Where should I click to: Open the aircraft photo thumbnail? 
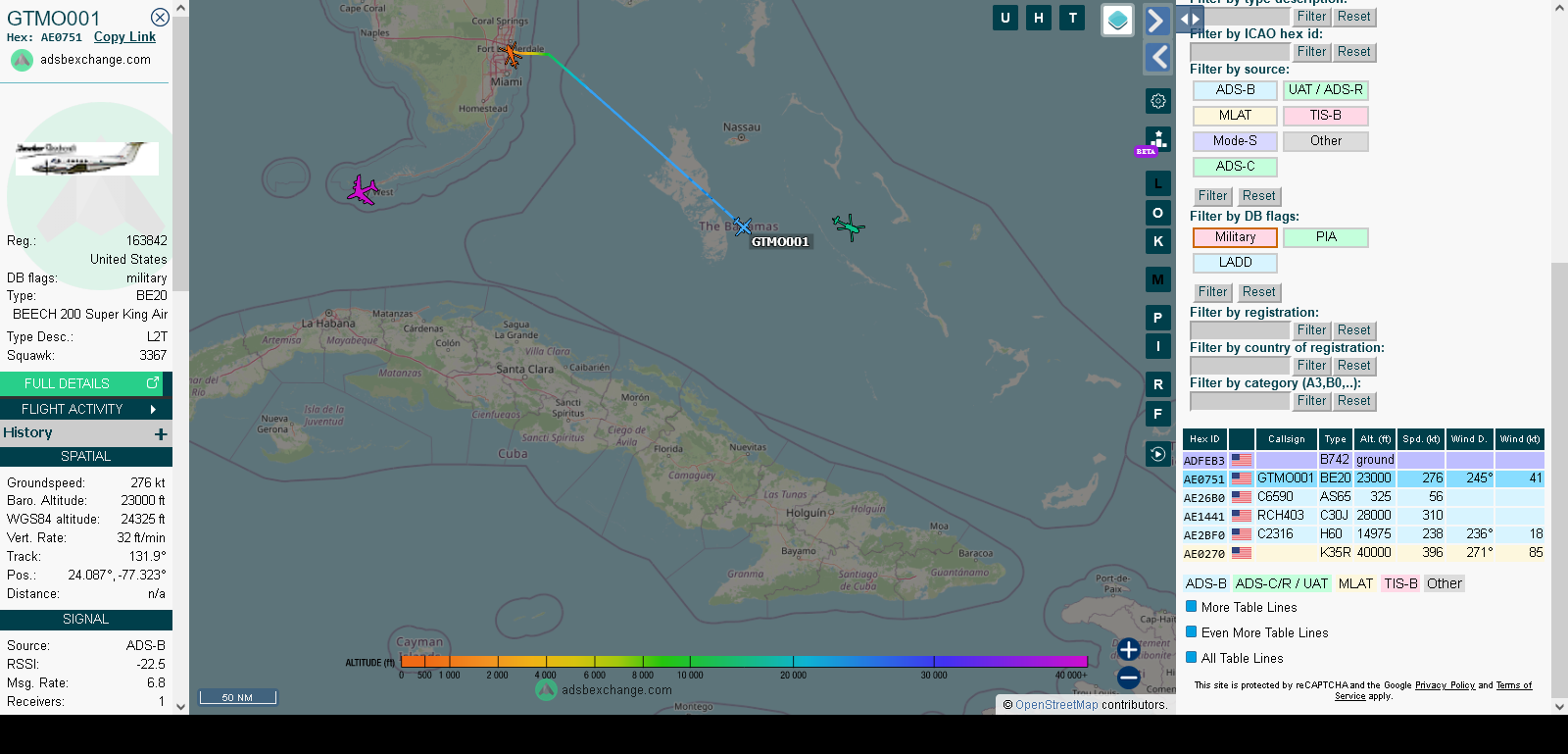(x=87, y=159)
